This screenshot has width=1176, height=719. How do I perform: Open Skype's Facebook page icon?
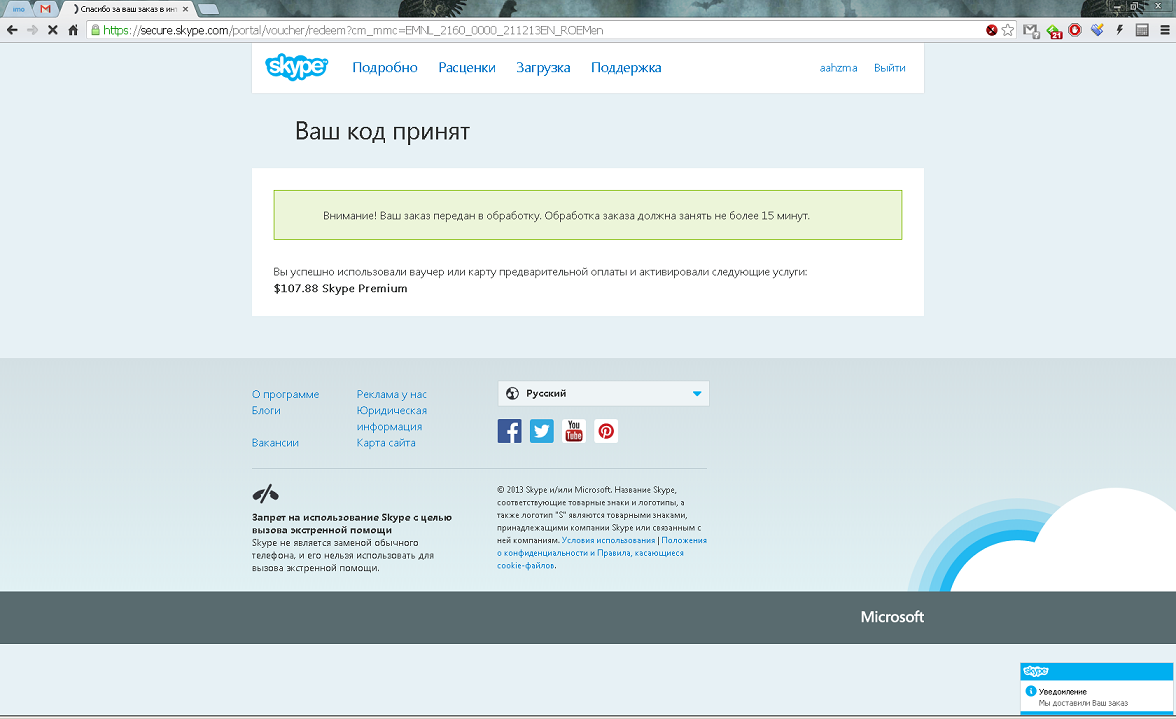[509, 431]
